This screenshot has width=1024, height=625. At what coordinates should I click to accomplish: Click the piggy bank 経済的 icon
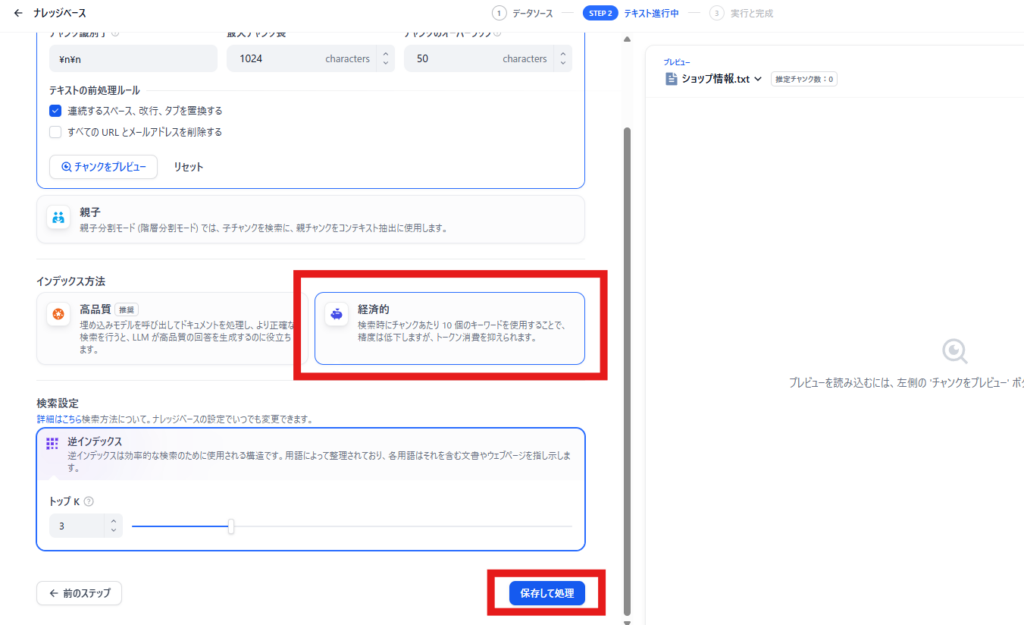[337, 314]
